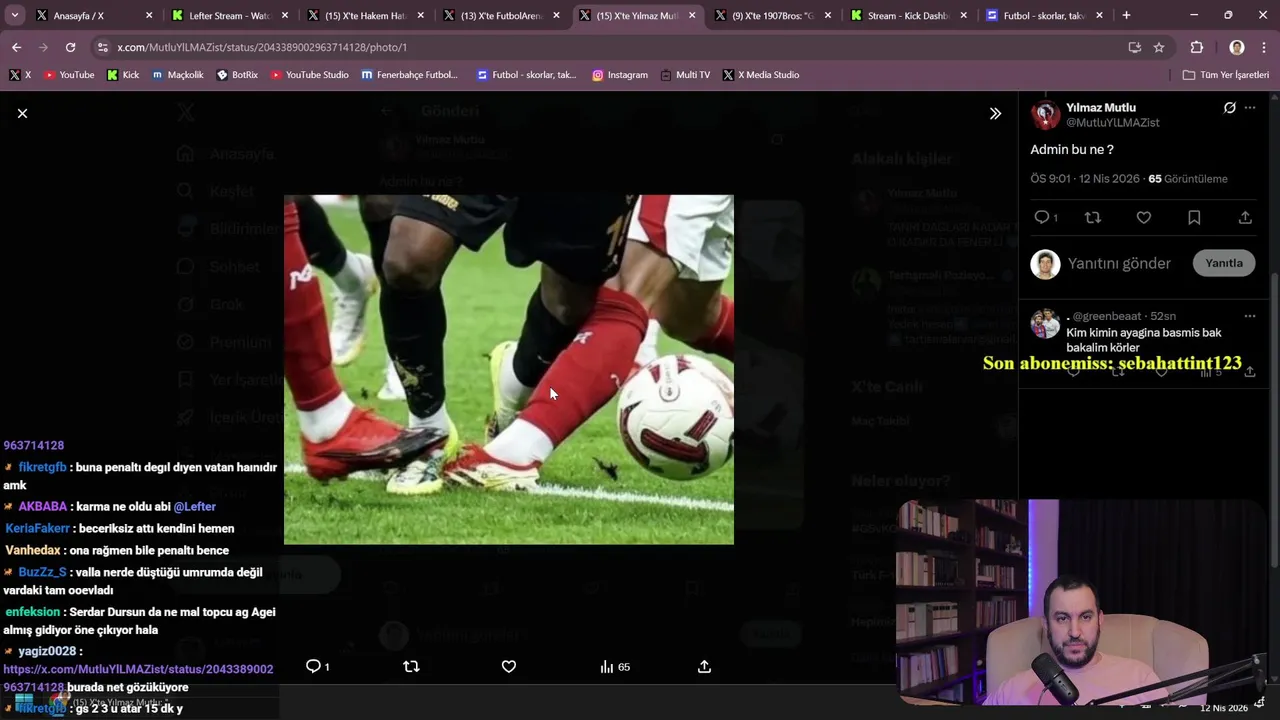Open more options for Yılmaz Mutlu's post
Viewport: 1280px width, 720px height.
tap(1250, 108)
